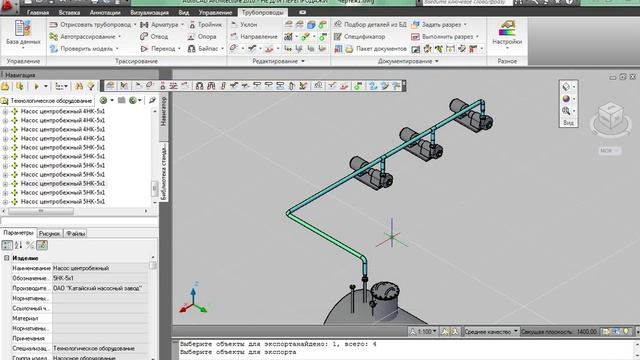Viewport: 640px width, 360px height.
Task: Click the printer icon beside Пакет документов
Action: coord(349,49)
